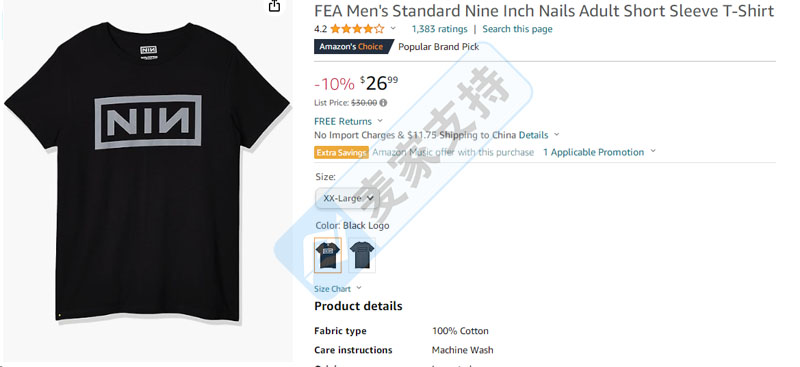Click the List Price info icon
The image size is (800, 367).
[x=383, y=103]
